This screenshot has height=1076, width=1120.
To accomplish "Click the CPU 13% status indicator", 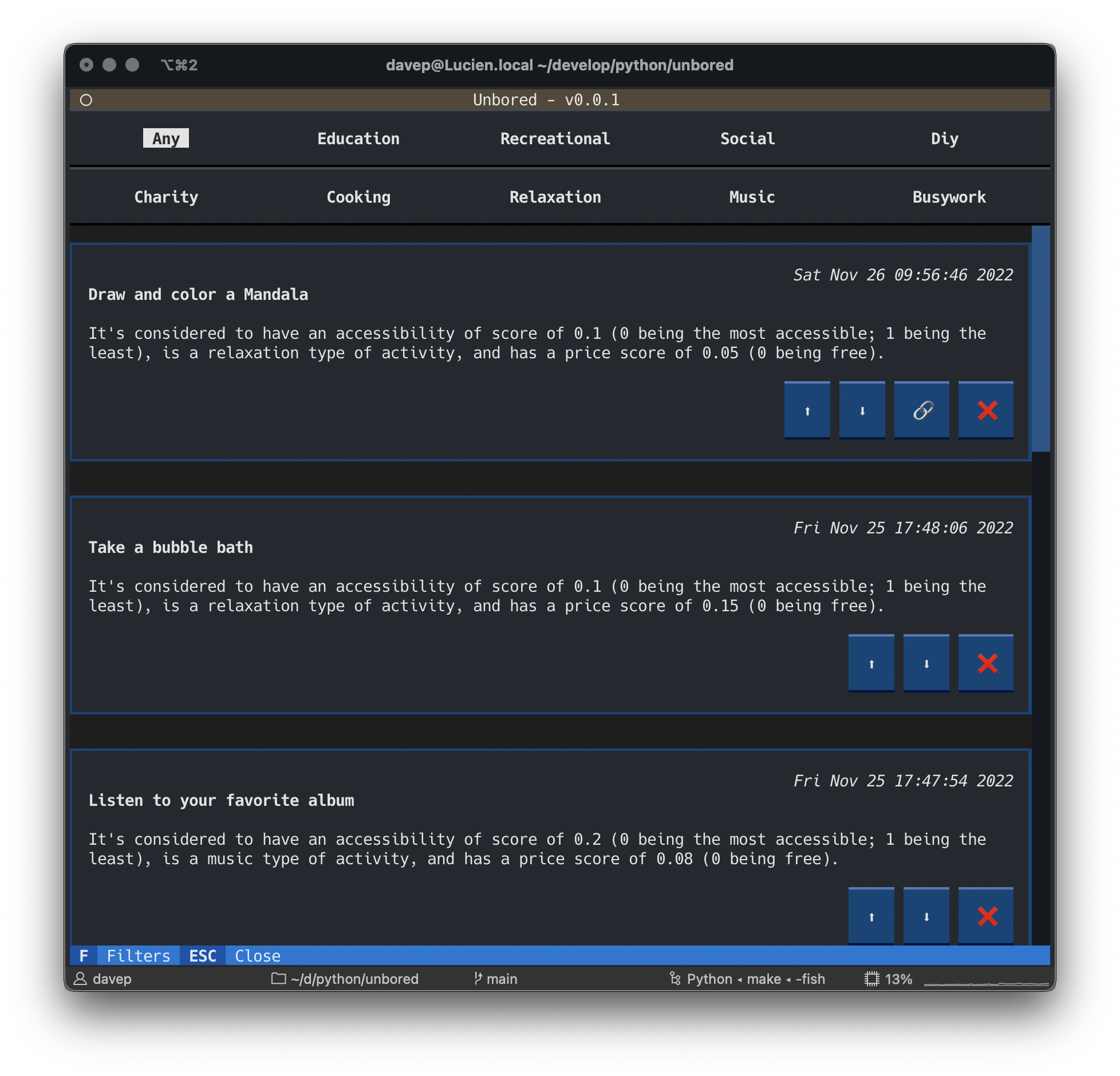I will click(888, 979).
